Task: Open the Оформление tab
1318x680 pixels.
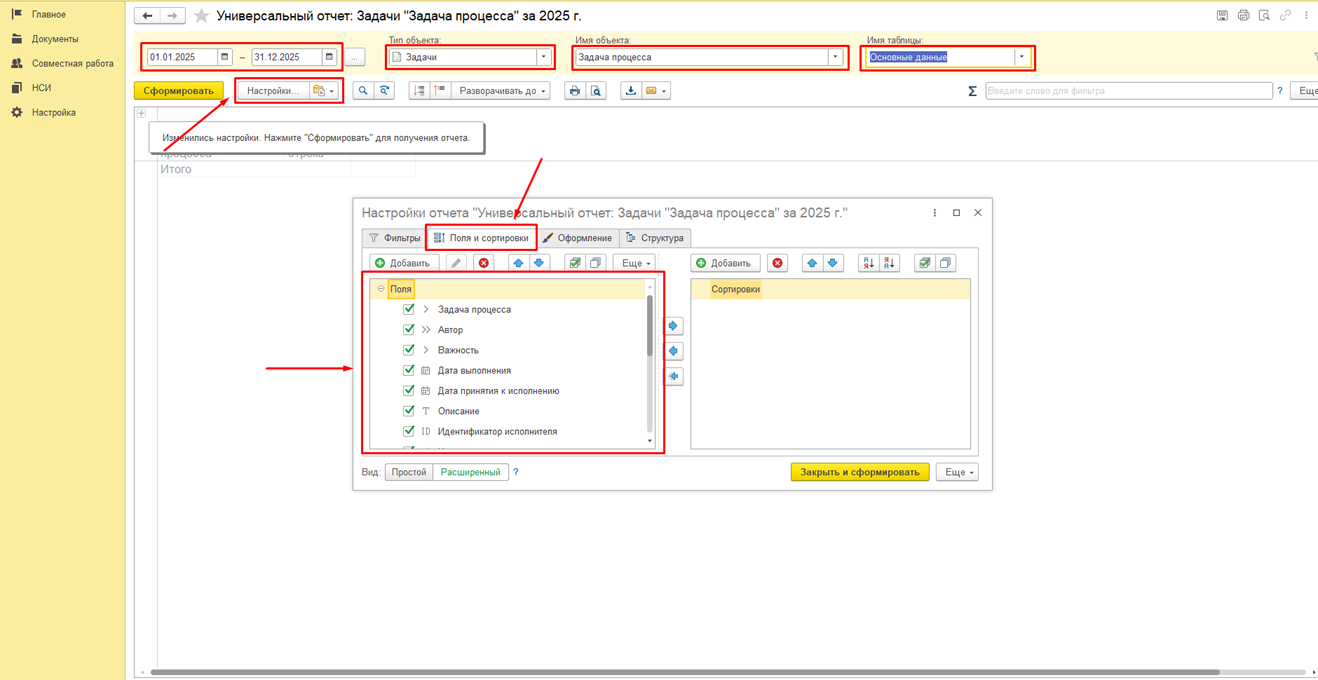Action: pyautogui.click(x=577, y=238)
